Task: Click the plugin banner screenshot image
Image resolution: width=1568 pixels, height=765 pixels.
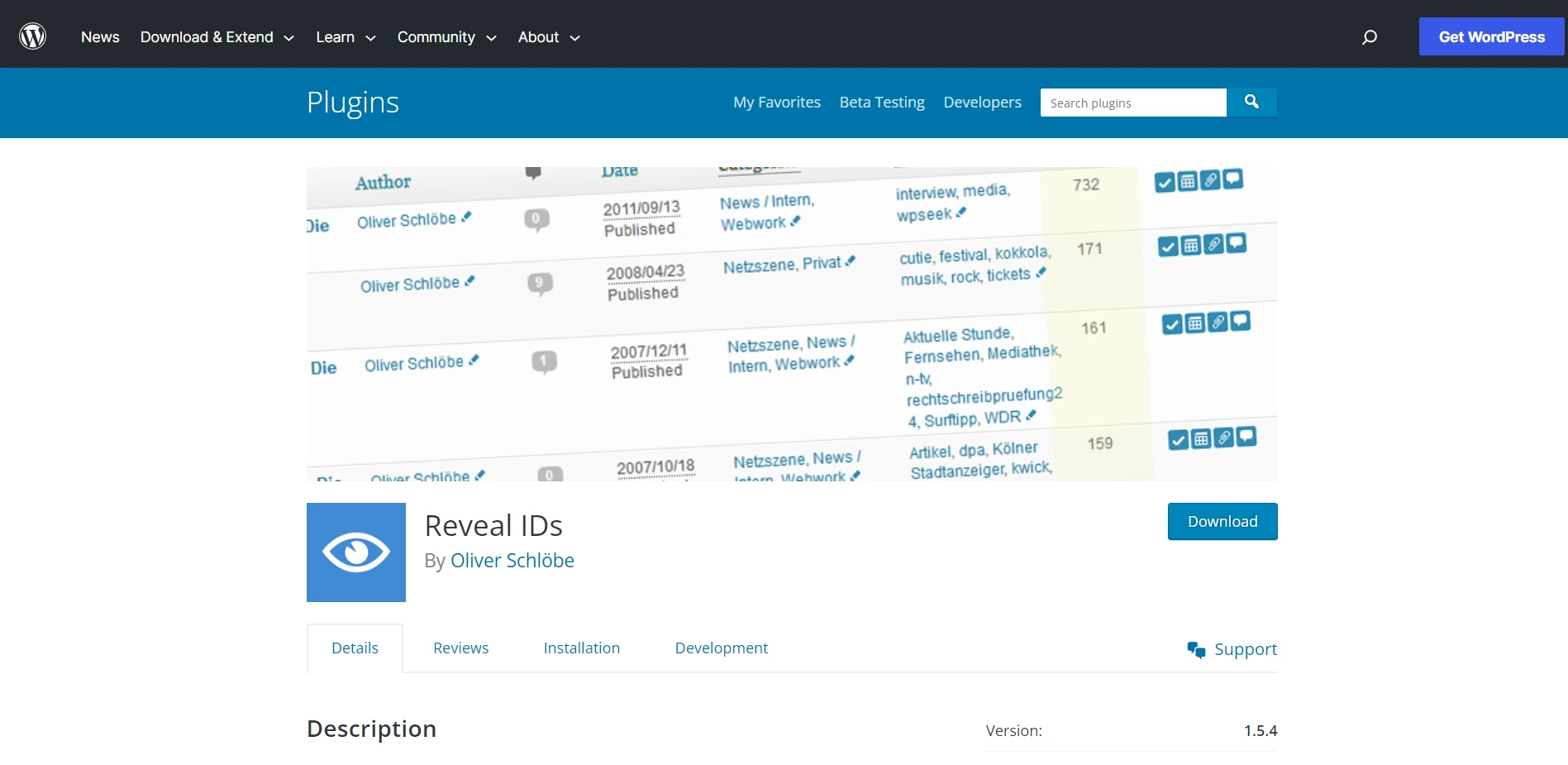Action: pyautogui.click(x=792, y=324)
